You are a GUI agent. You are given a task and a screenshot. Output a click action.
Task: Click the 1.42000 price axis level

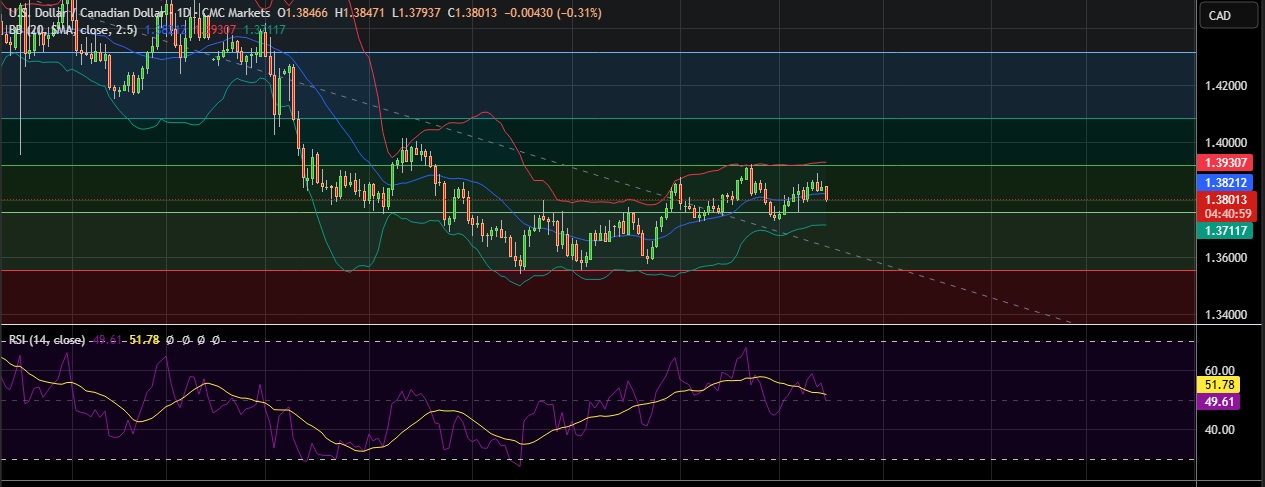pyautogui.click(x=1224, y=86)
